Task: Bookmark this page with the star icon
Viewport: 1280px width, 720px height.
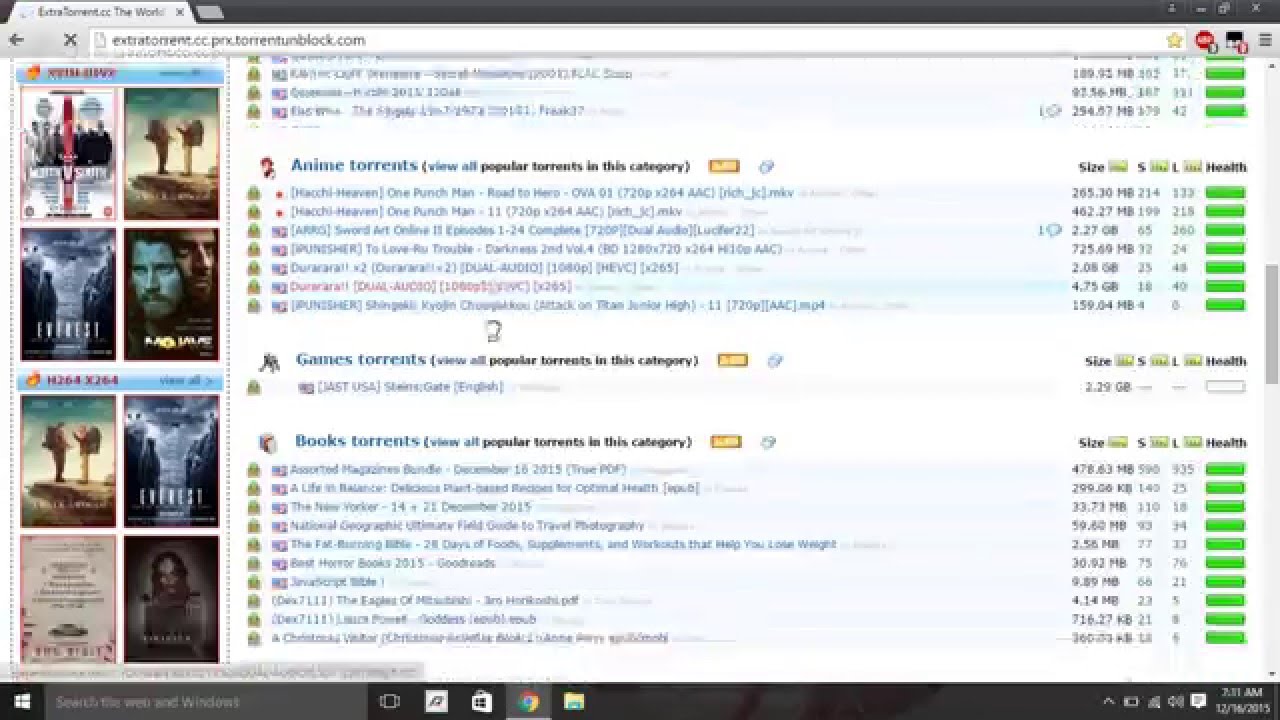Action: point(1175,40)
